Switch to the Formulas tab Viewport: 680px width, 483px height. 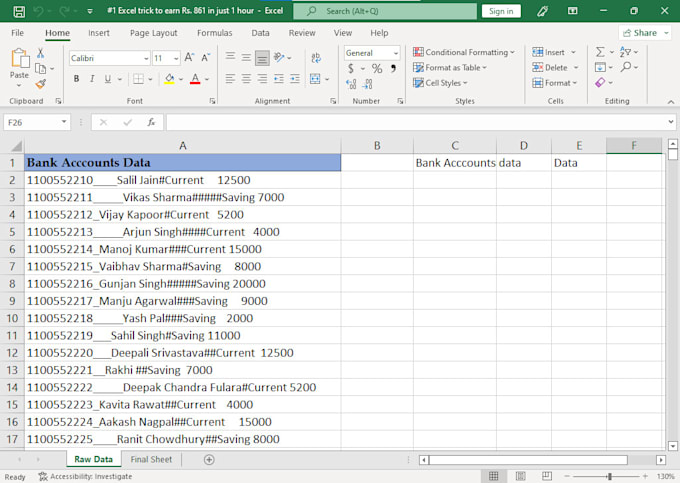pyautogui.click(x=214, y=33)
